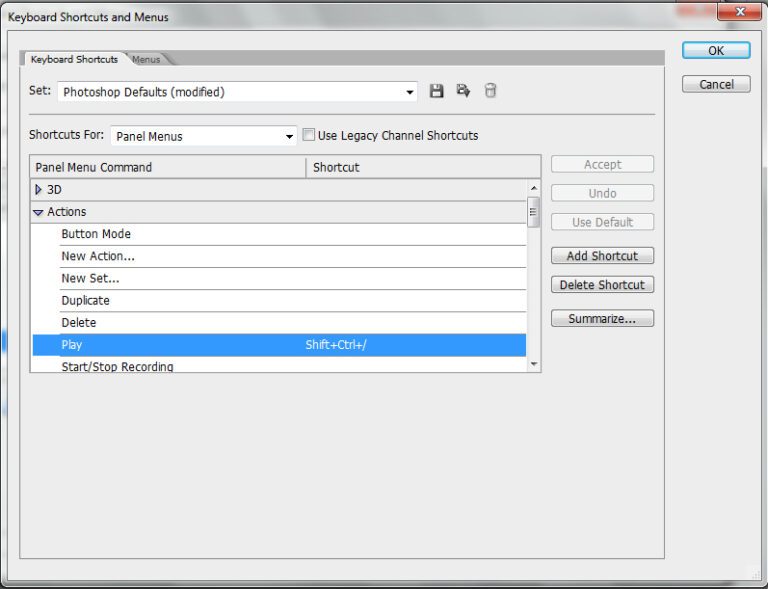
Task: Click the create new shortcut set icon
Action: pos(463,91)
